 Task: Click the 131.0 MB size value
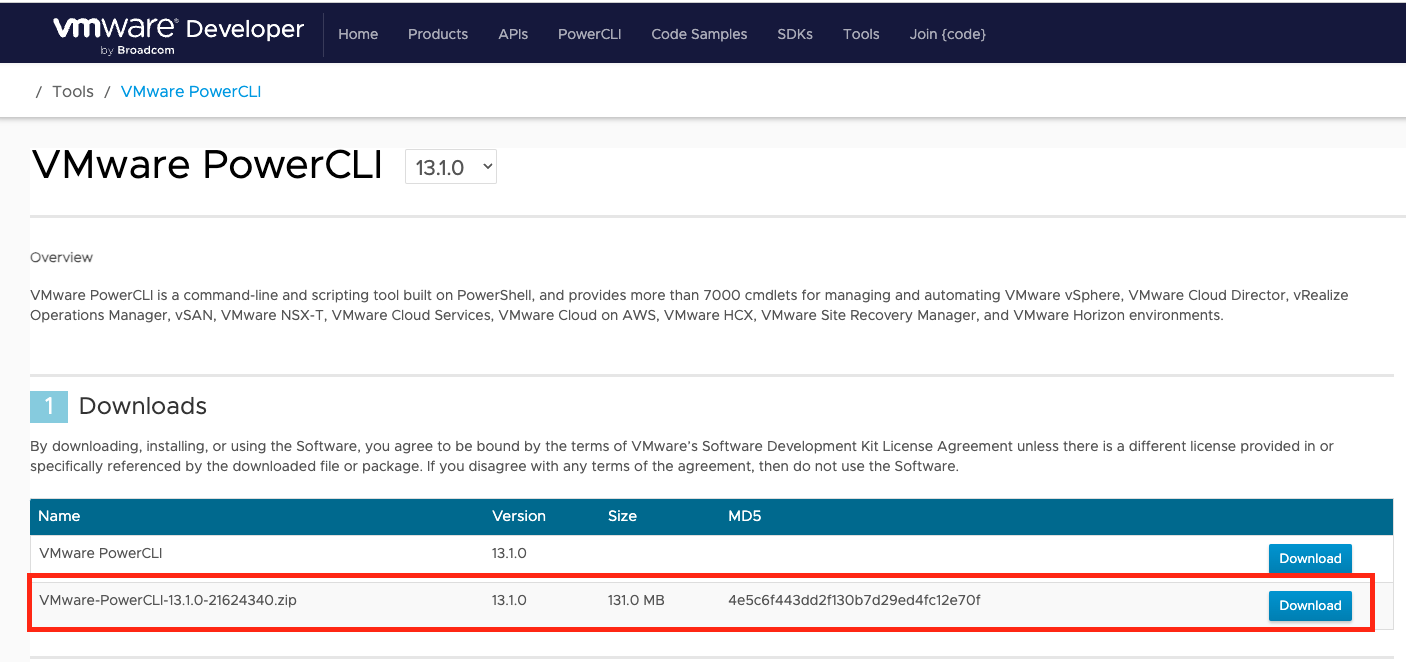pos(636,600)
